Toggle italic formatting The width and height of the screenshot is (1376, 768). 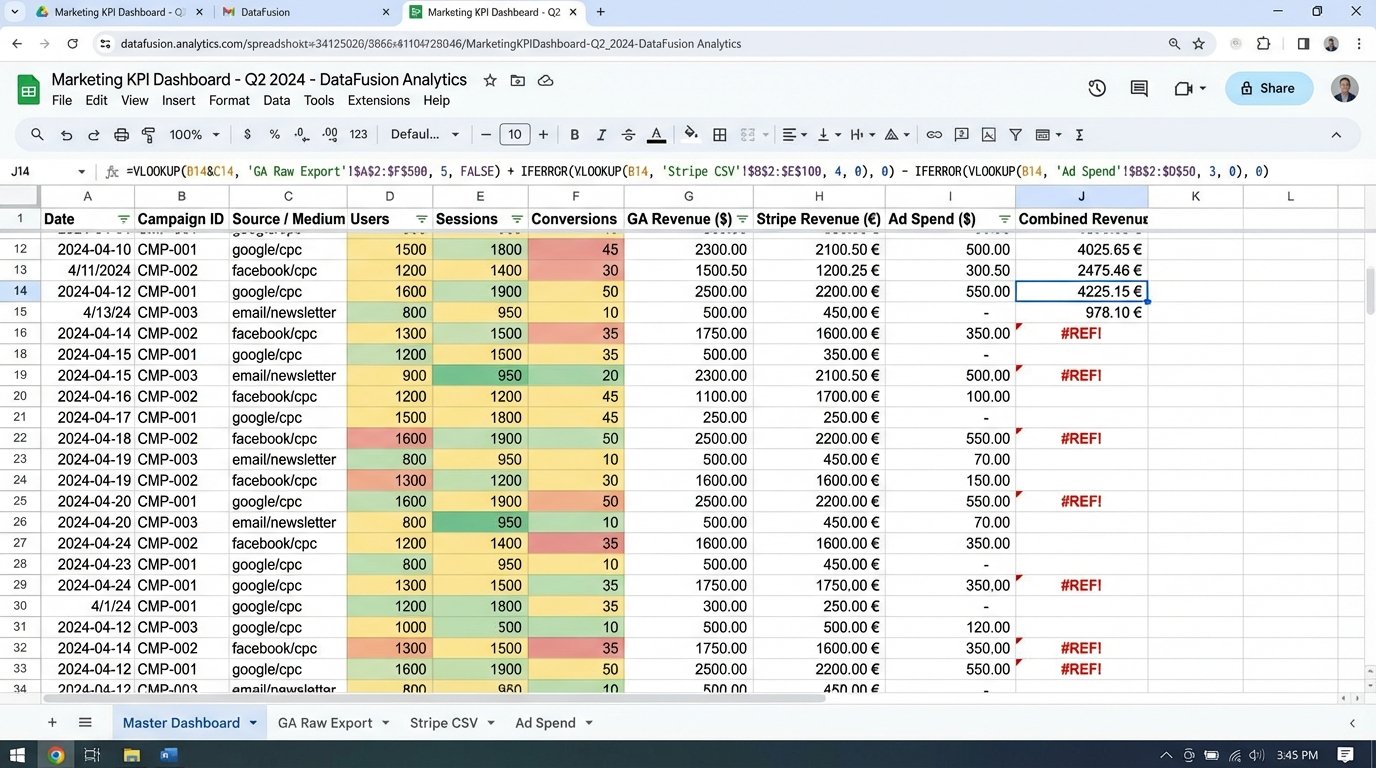click(601, 134)
